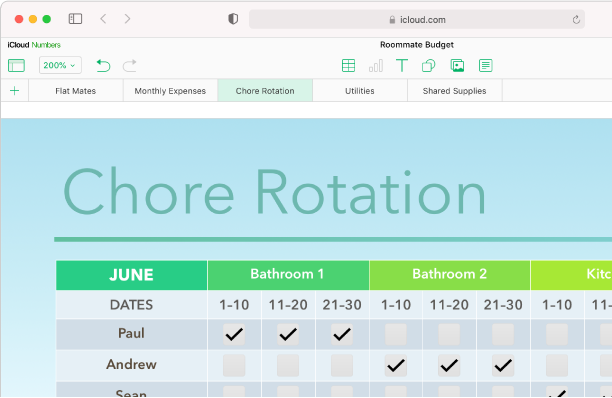The width and height of the screenshot is (612, 398).
Task: Uncheck Paul's Bathroom 1 11-20 checkbox
Action: point(288,334)
